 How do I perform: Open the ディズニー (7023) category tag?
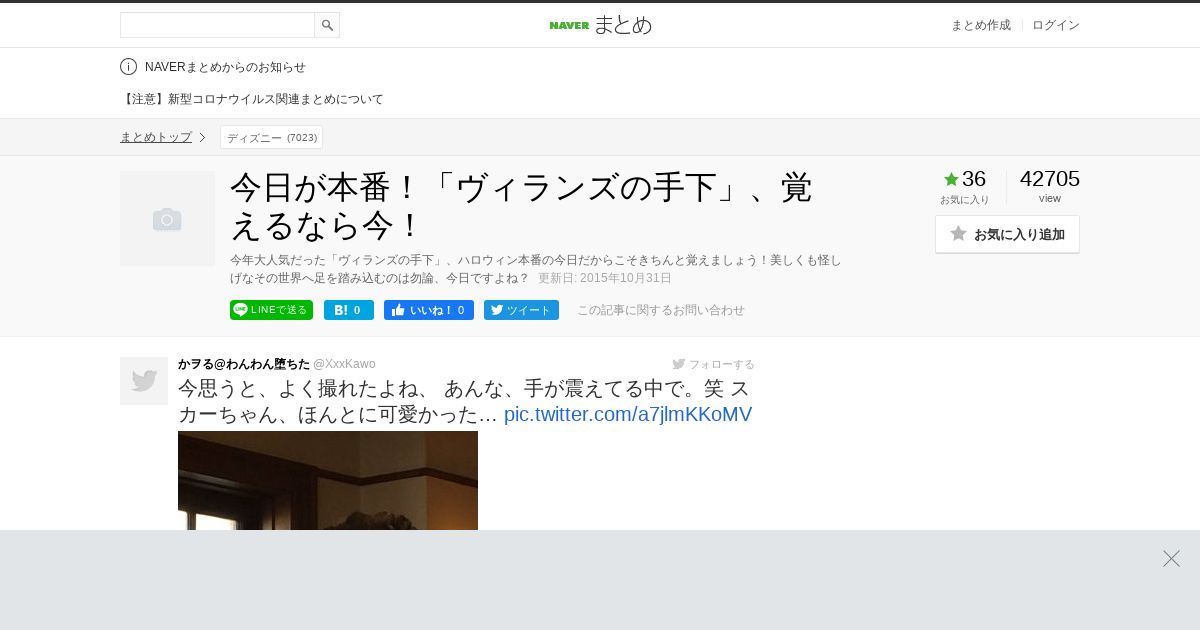271,137
